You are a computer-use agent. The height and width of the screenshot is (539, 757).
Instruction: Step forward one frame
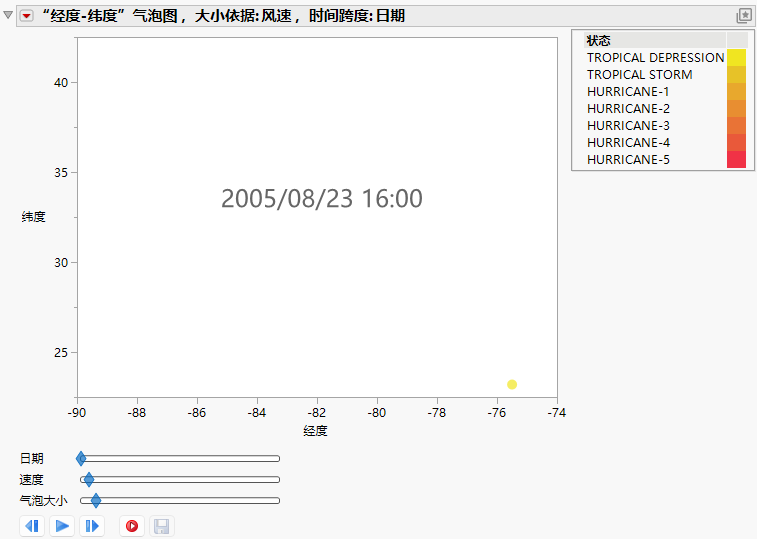click(x=92, y=526)
